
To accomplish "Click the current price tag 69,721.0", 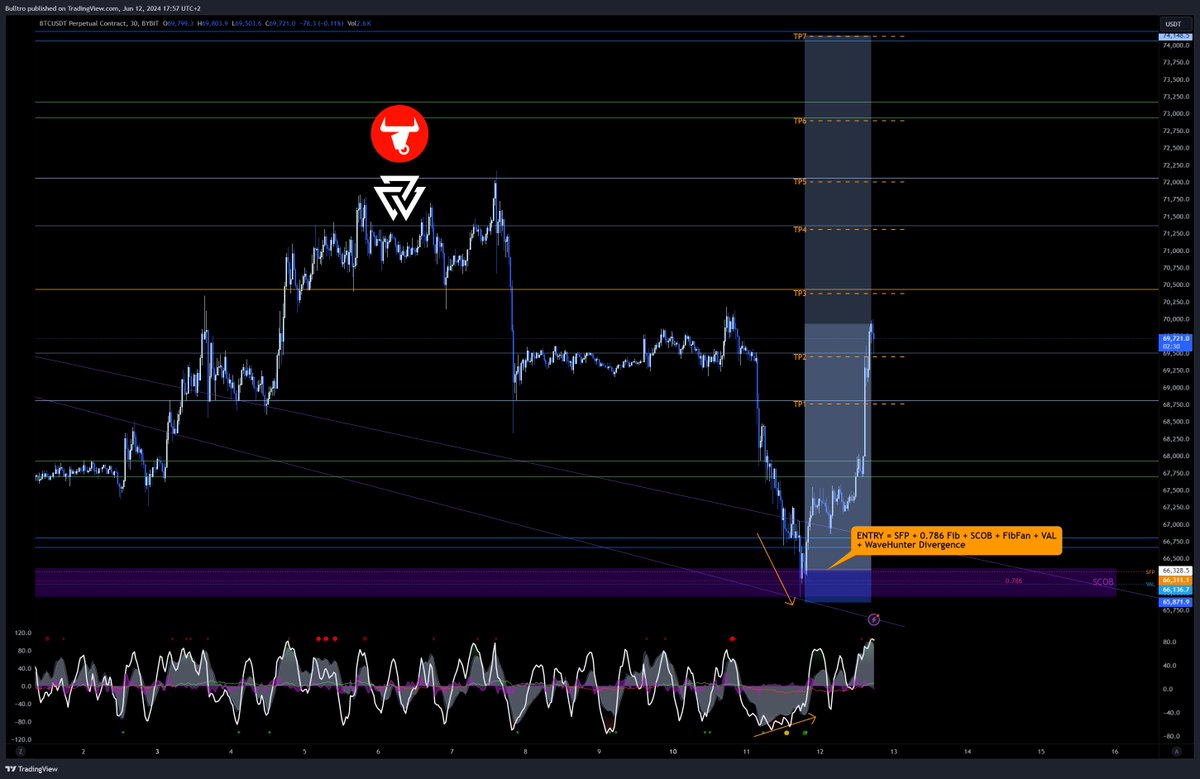I will coord(1173,342).
